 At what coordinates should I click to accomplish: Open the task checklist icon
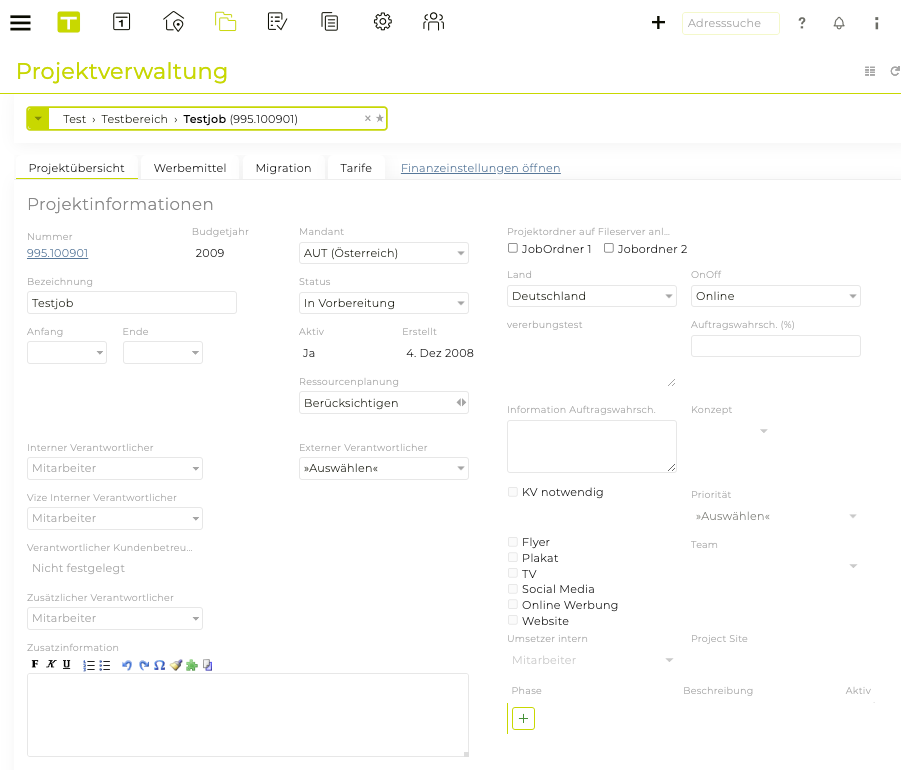(x=277, y=22)
